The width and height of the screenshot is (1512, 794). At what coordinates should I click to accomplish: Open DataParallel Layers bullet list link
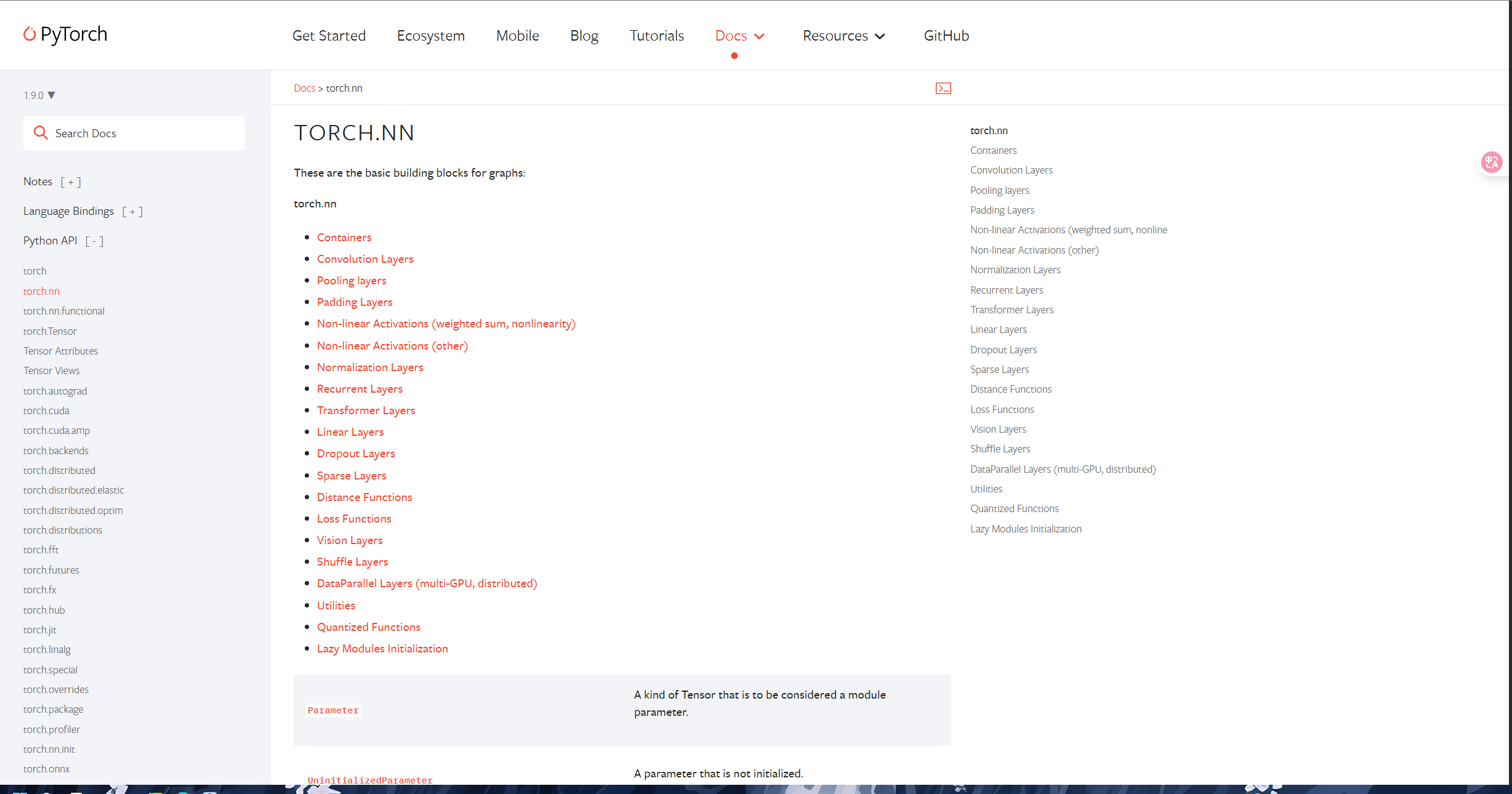pos(427,583)
